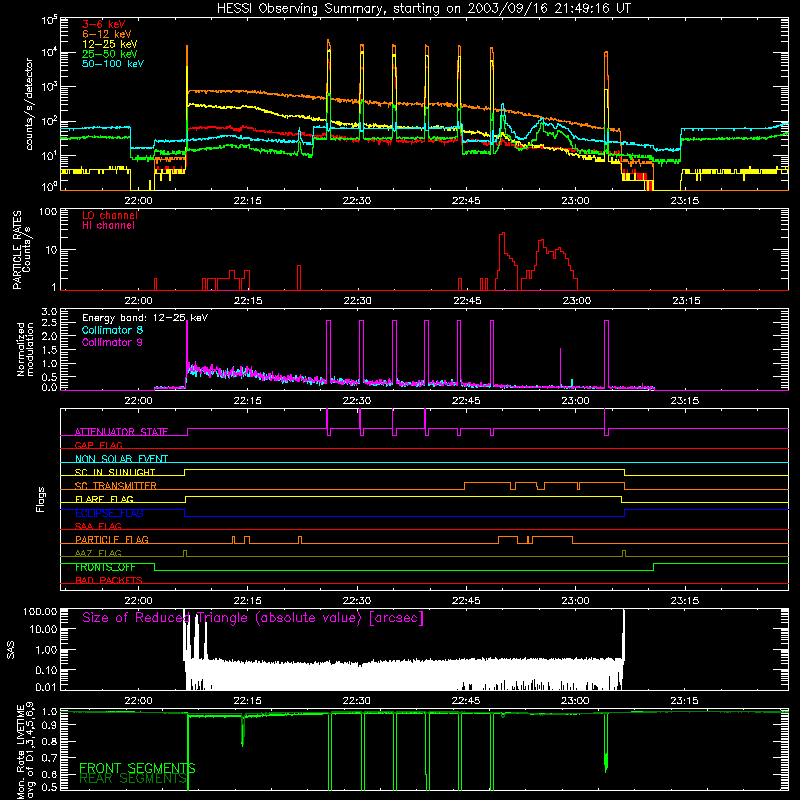Click the green '25-50 keV' legend entry

[x=110, y=54]
